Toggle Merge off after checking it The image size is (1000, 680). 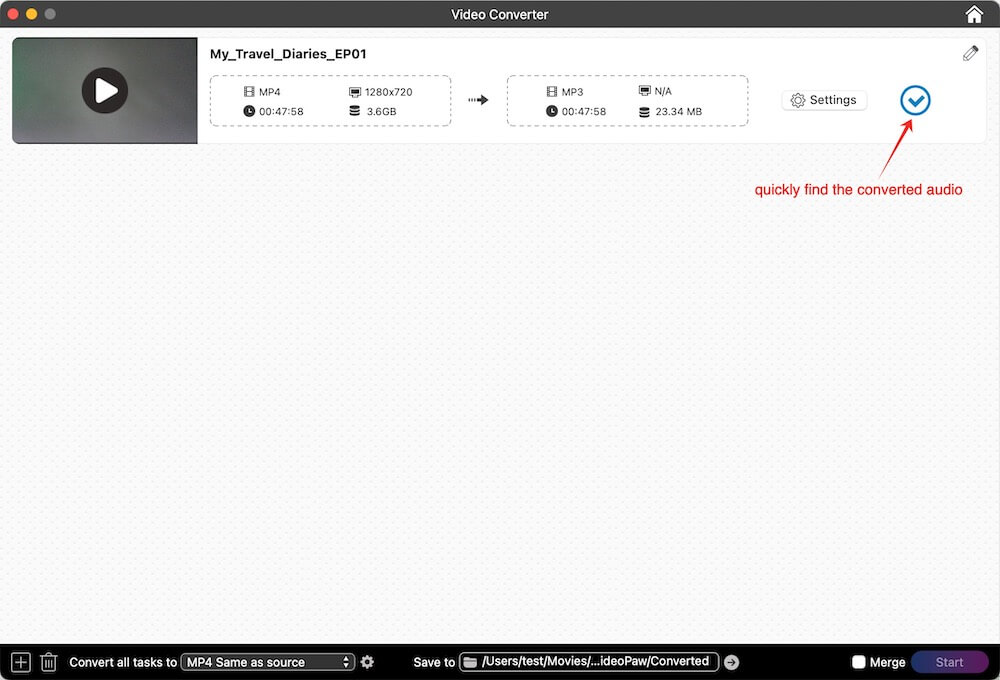pos(860,661)
